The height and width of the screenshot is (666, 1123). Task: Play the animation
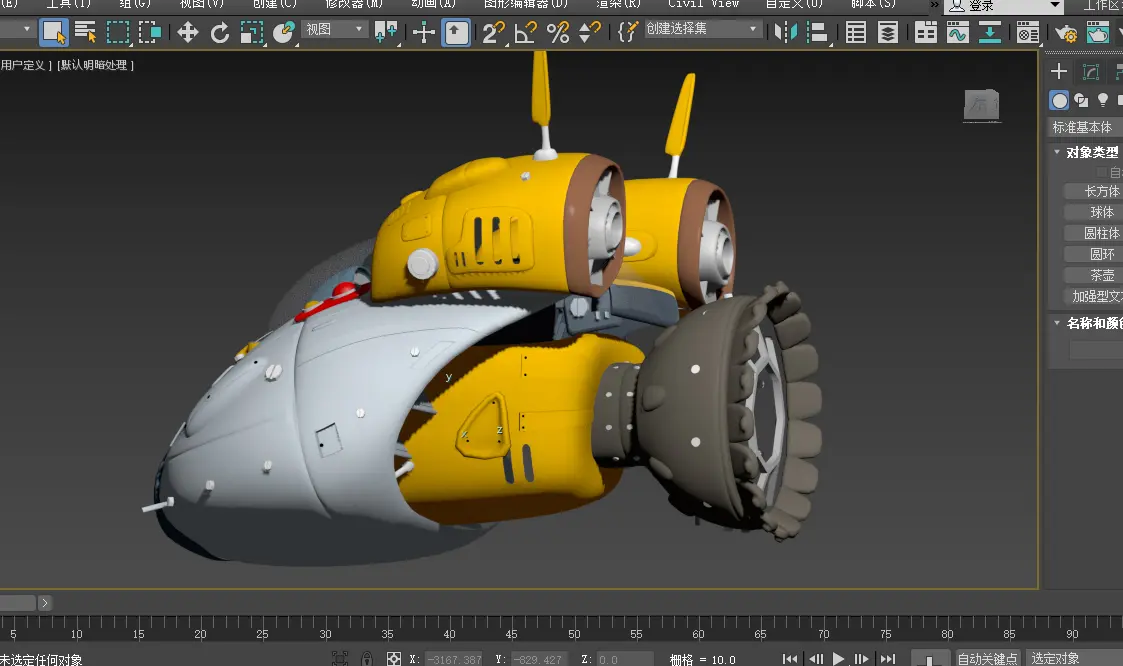coord(838,659)
